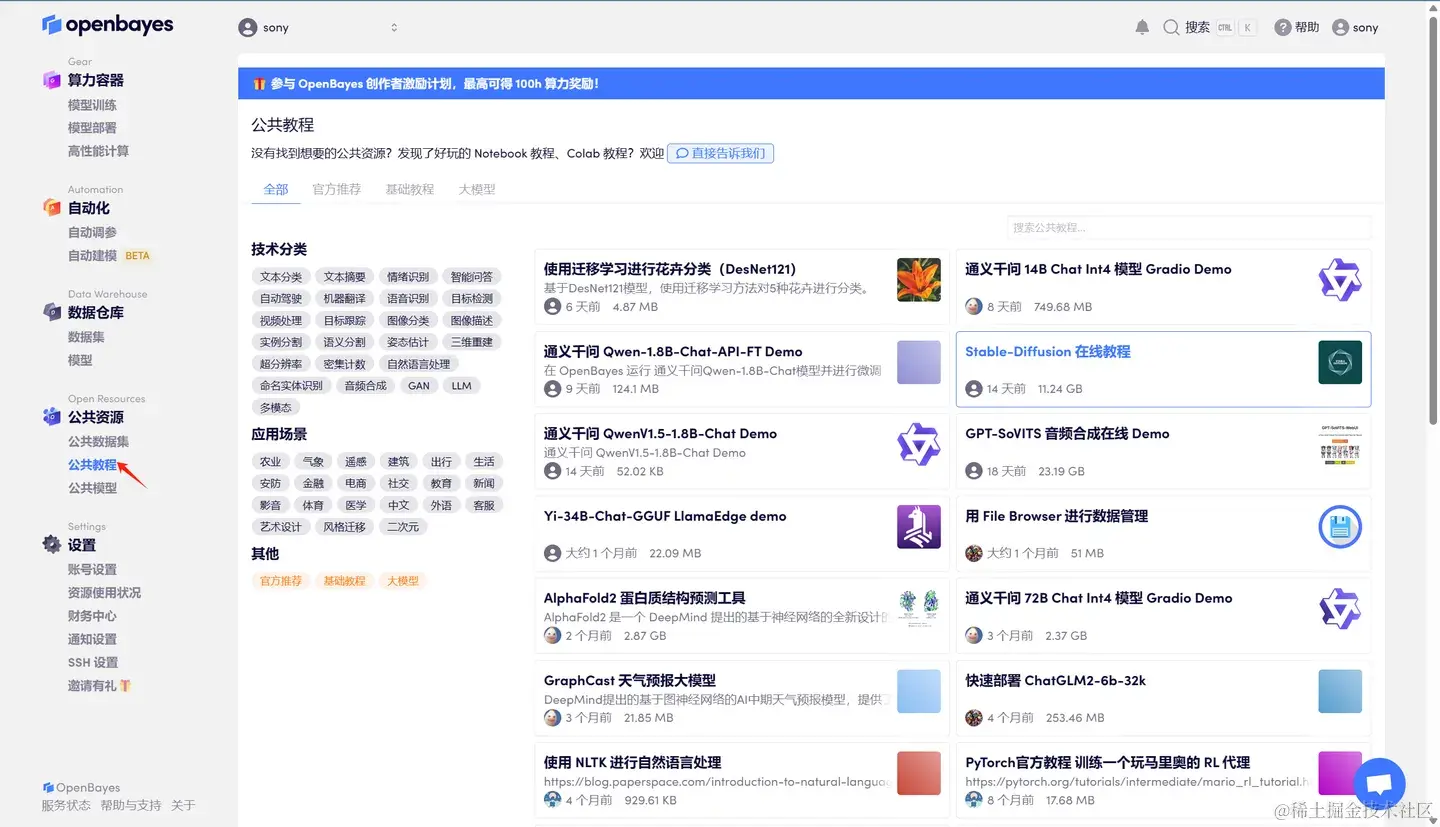Click the Qwen logo of QwenV1.5-1.8B card
The height and width of the screenshot is (827, 1440).
[919, 444]
